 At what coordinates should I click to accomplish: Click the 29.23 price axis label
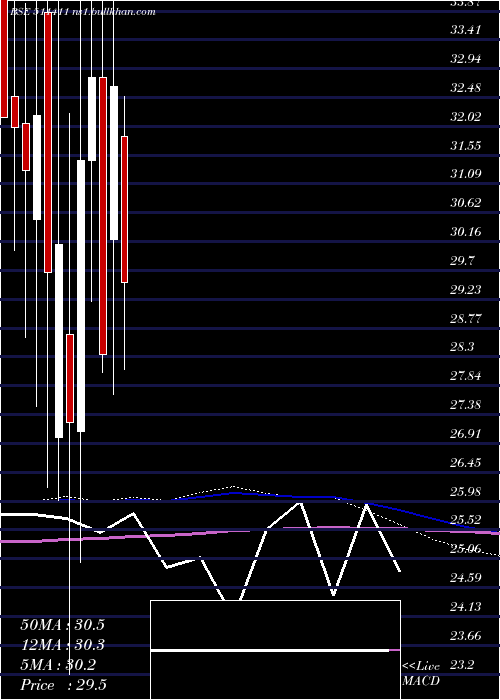(x=466, y=290)
